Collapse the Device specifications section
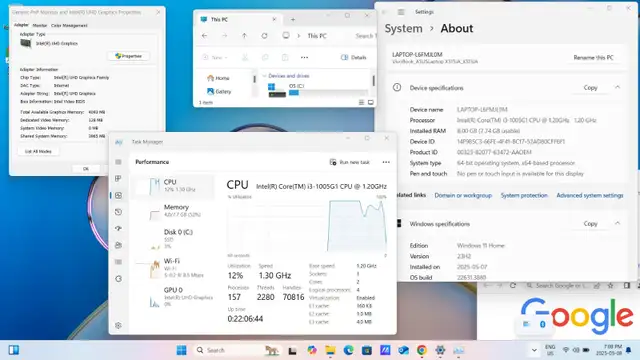This screenshot has width=640, height=360. pyautogui.click(x=618, y=87)
